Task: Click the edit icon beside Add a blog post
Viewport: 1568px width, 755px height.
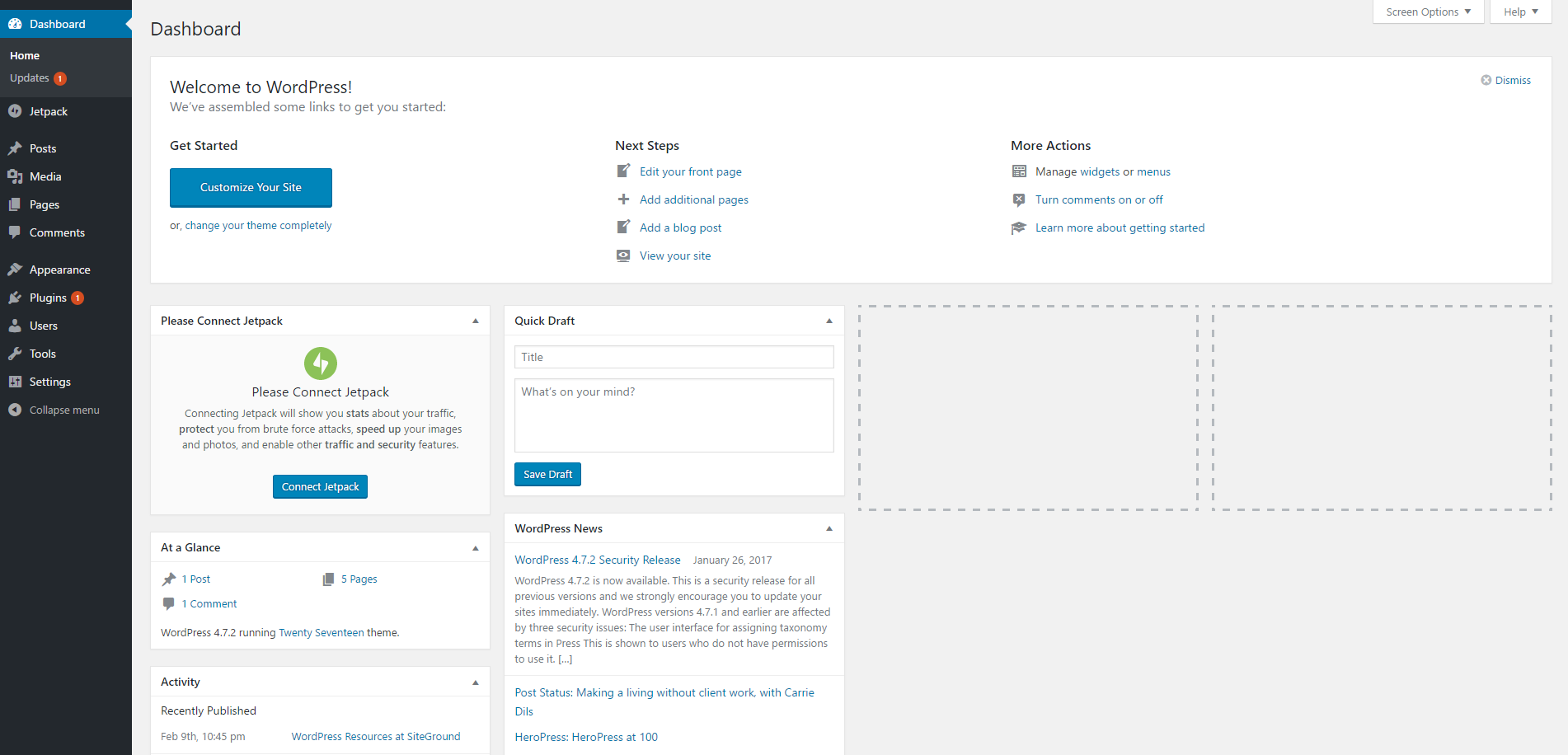Action: pos(624,227)
